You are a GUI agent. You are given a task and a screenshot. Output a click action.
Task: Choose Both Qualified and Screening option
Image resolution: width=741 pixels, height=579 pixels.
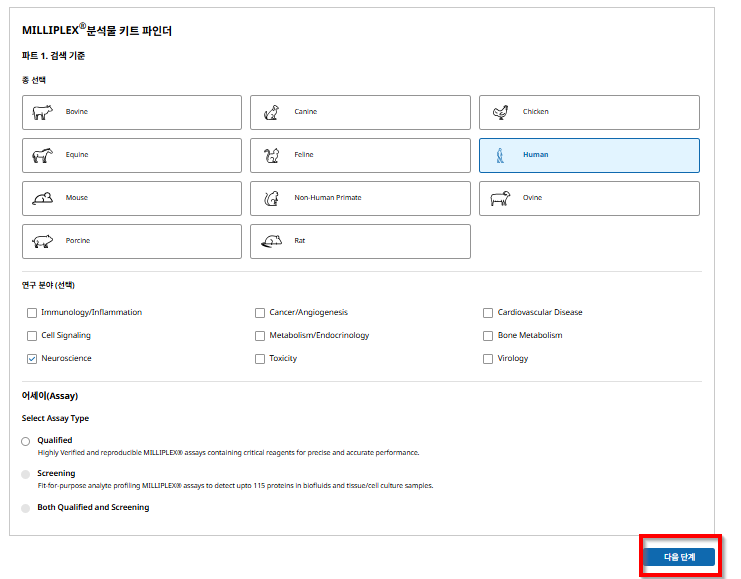26,508
